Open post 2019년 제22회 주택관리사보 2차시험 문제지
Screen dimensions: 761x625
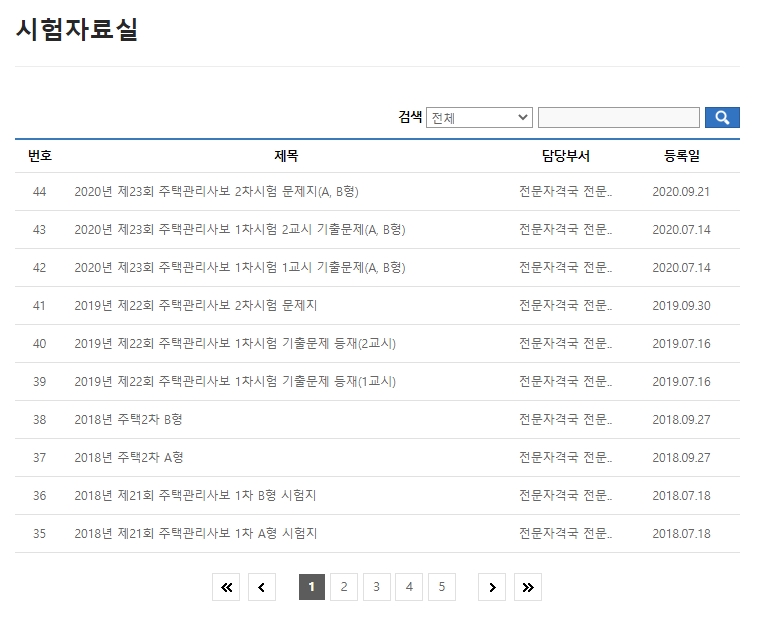click(196, 305)
